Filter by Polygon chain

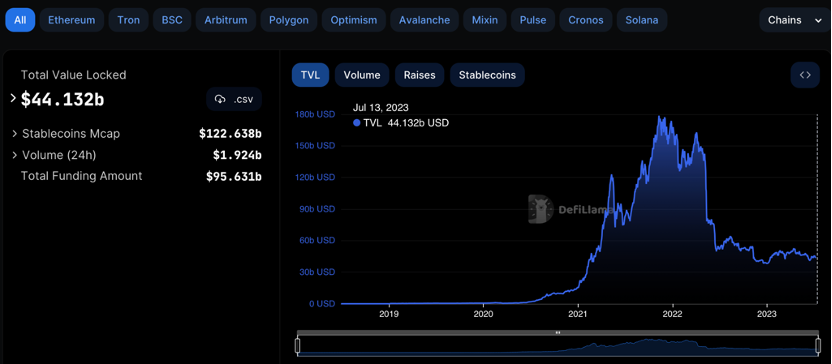(x=289, y=20)
